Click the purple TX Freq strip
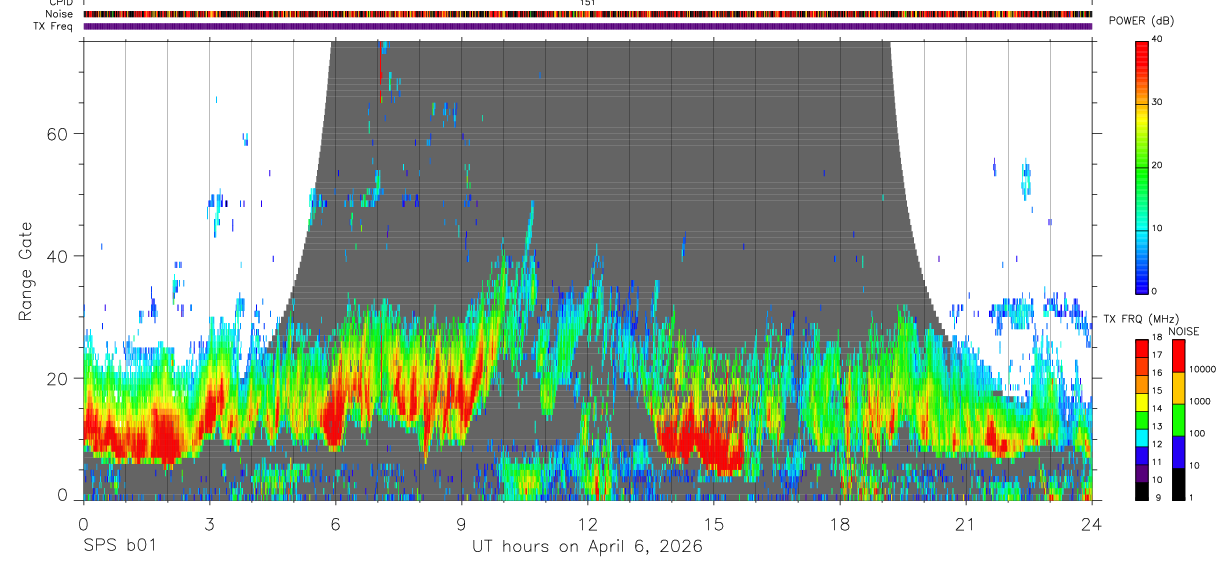Screen dimensions: 1228x567 coord(588,26)
